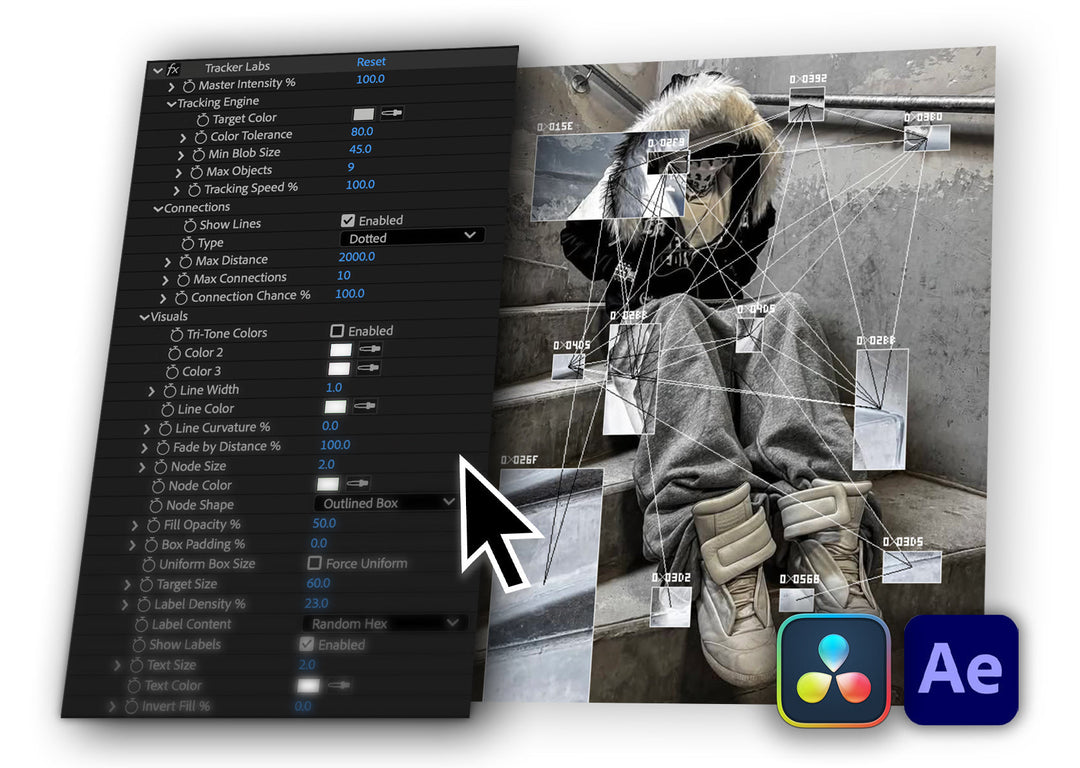
Task: Click the Color 3 swatch
Action: point(340,369)
